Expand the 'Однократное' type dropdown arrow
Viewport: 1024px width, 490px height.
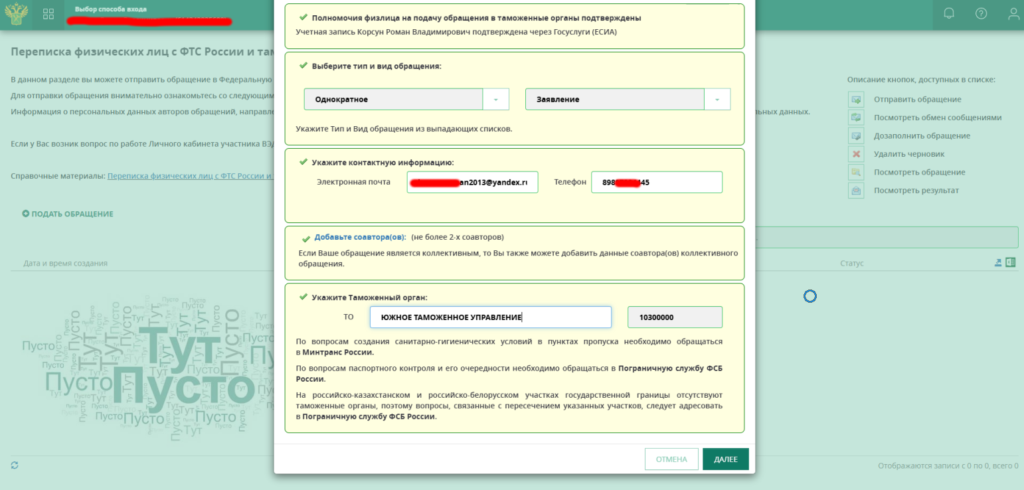(x=496, y=99)
